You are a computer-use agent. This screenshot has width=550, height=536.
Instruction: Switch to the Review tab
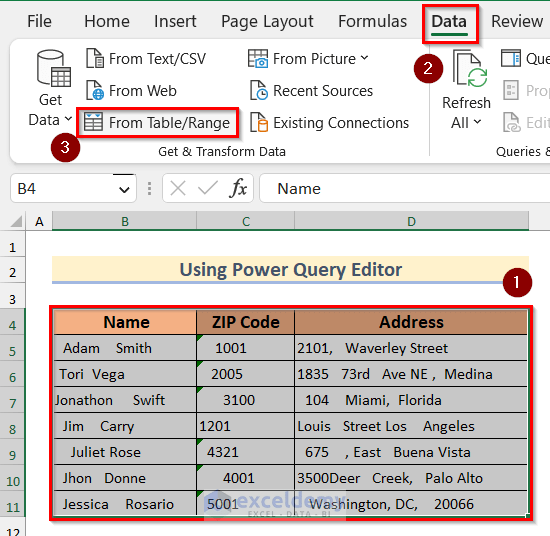517,21
